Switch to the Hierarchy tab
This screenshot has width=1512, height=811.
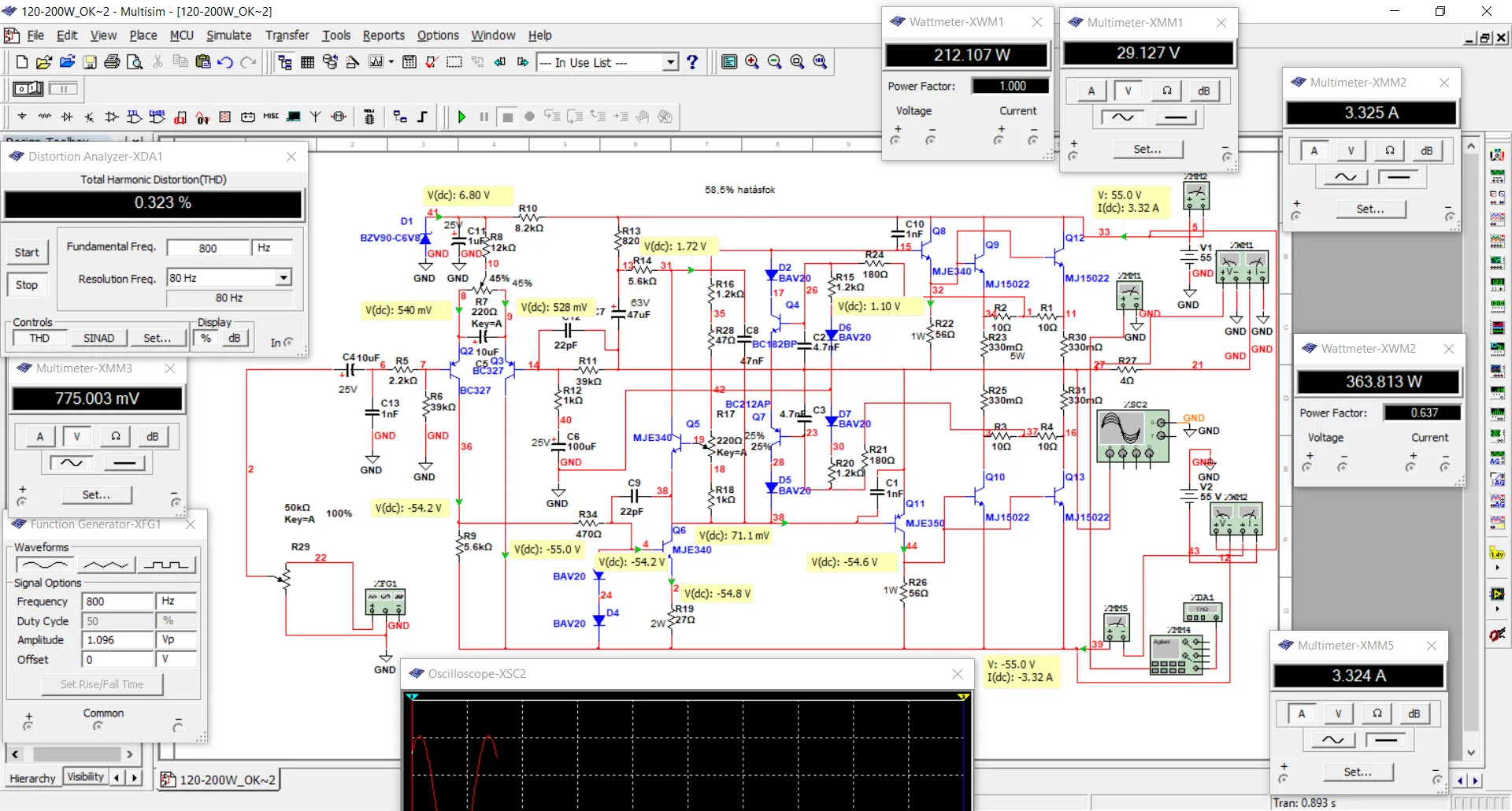32,778
